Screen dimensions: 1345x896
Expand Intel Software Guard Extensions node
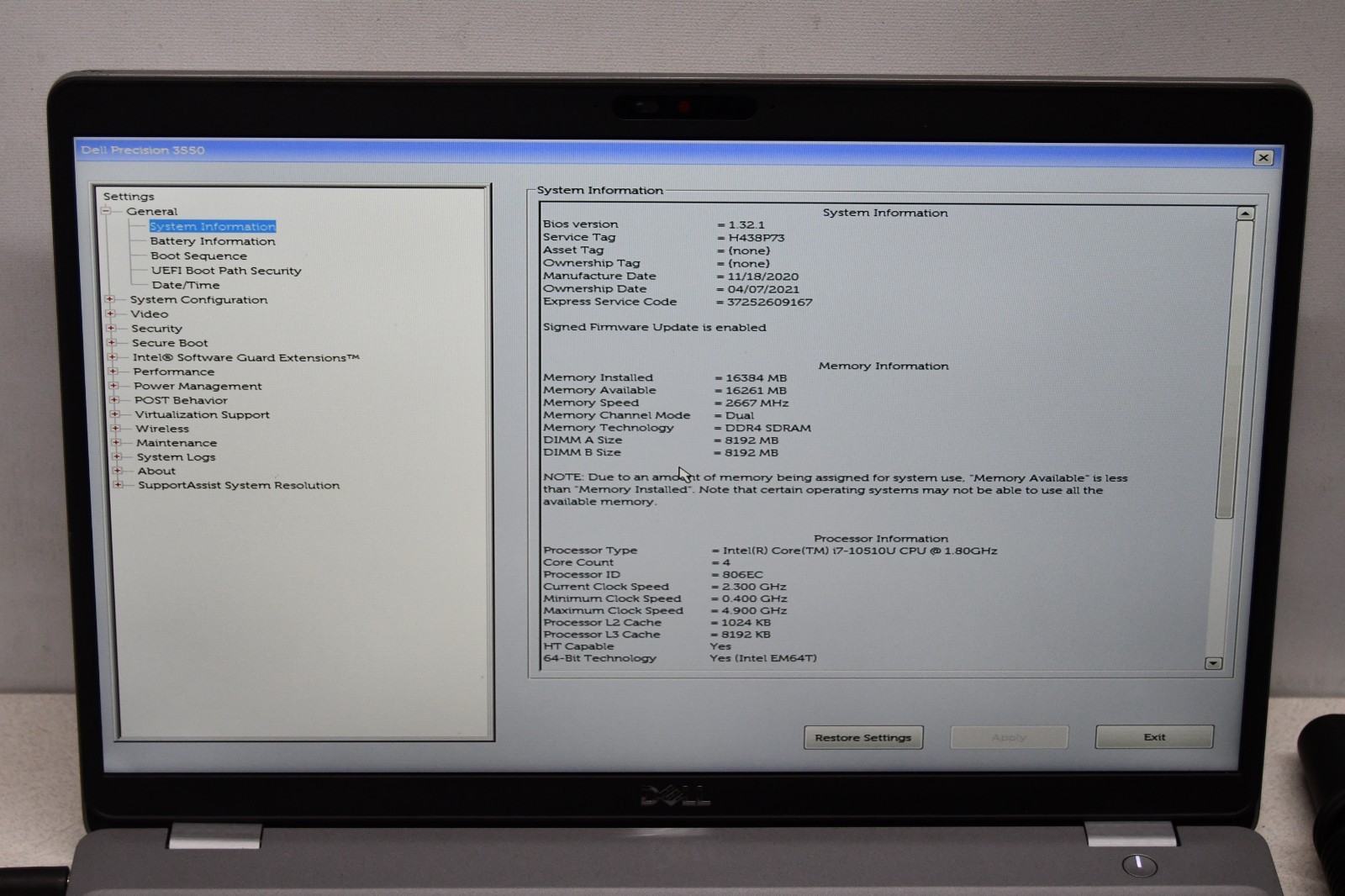[112, 356]
